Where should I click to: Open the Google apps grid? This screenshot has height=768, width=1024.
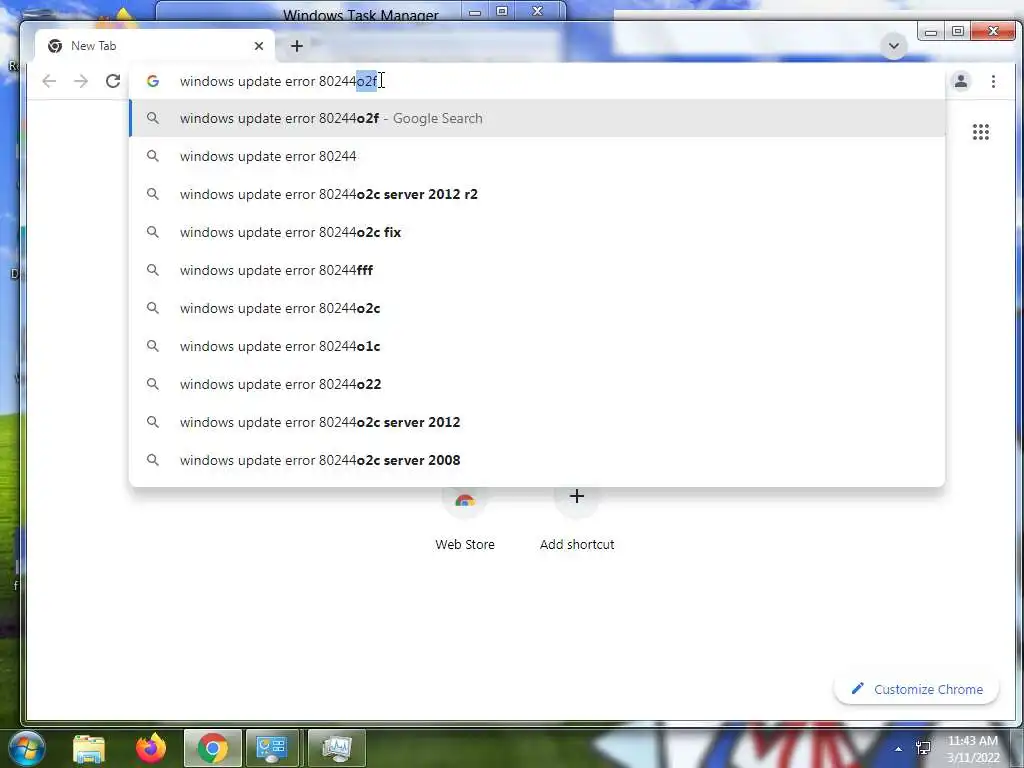point(980,132)
